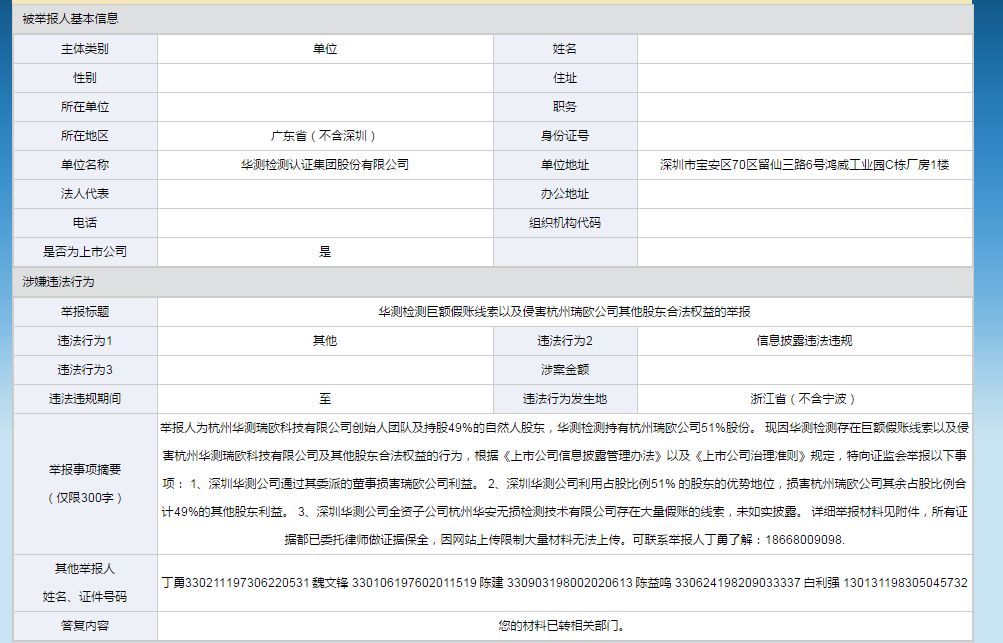Click the value 浙江省（不含宁波）
The image size is (1003, 643).
click(805, 399)
